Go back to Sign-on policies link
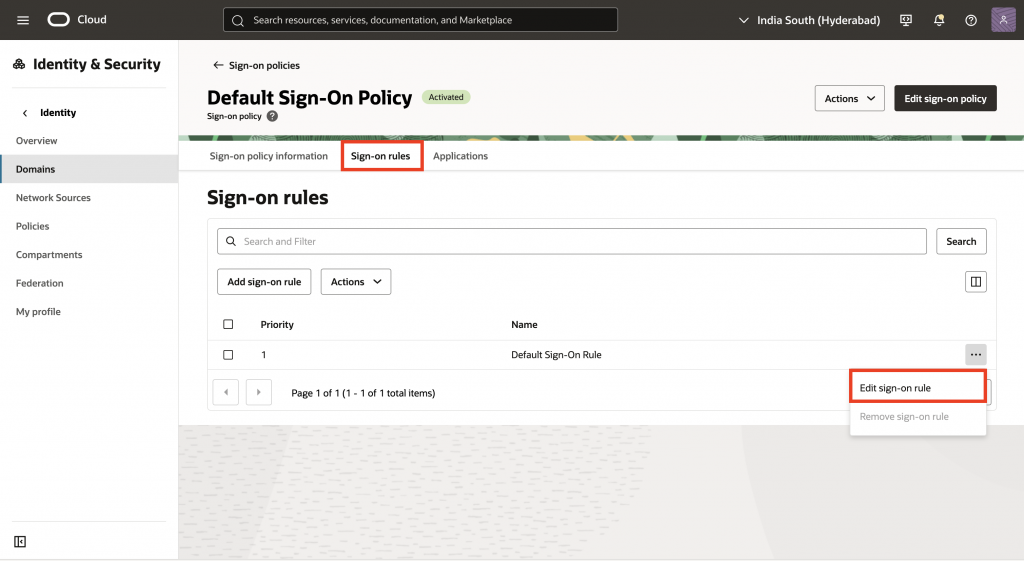The height and width of the screenshot is (561, 1024). pyautogui.click(x=256, y=65)
